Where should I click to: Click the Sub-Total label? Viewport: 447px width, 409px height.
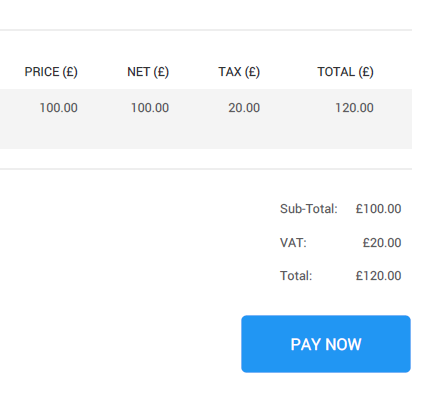pyautogui.click(x=309, y=209)
